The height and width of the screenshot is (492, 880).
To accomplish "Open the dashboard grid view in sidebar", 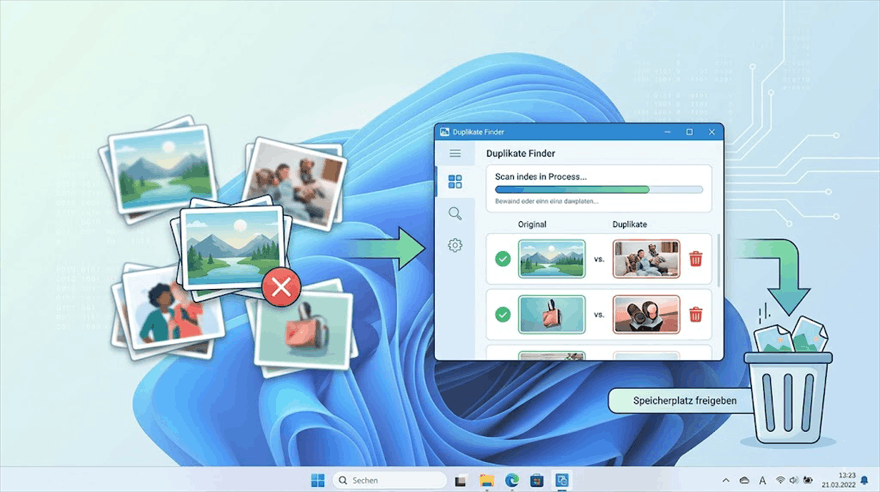I will [455, 182].
